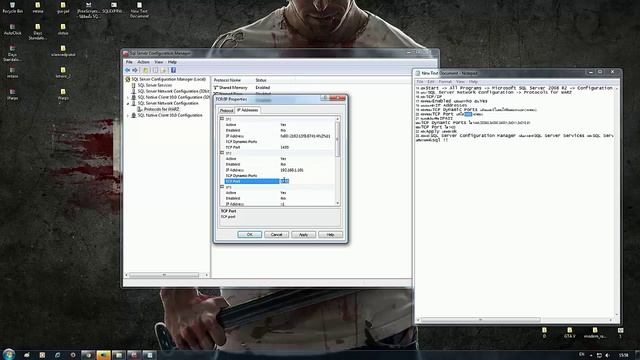
Task: Select the GTA V desktop icon
Action: point(569,333)
